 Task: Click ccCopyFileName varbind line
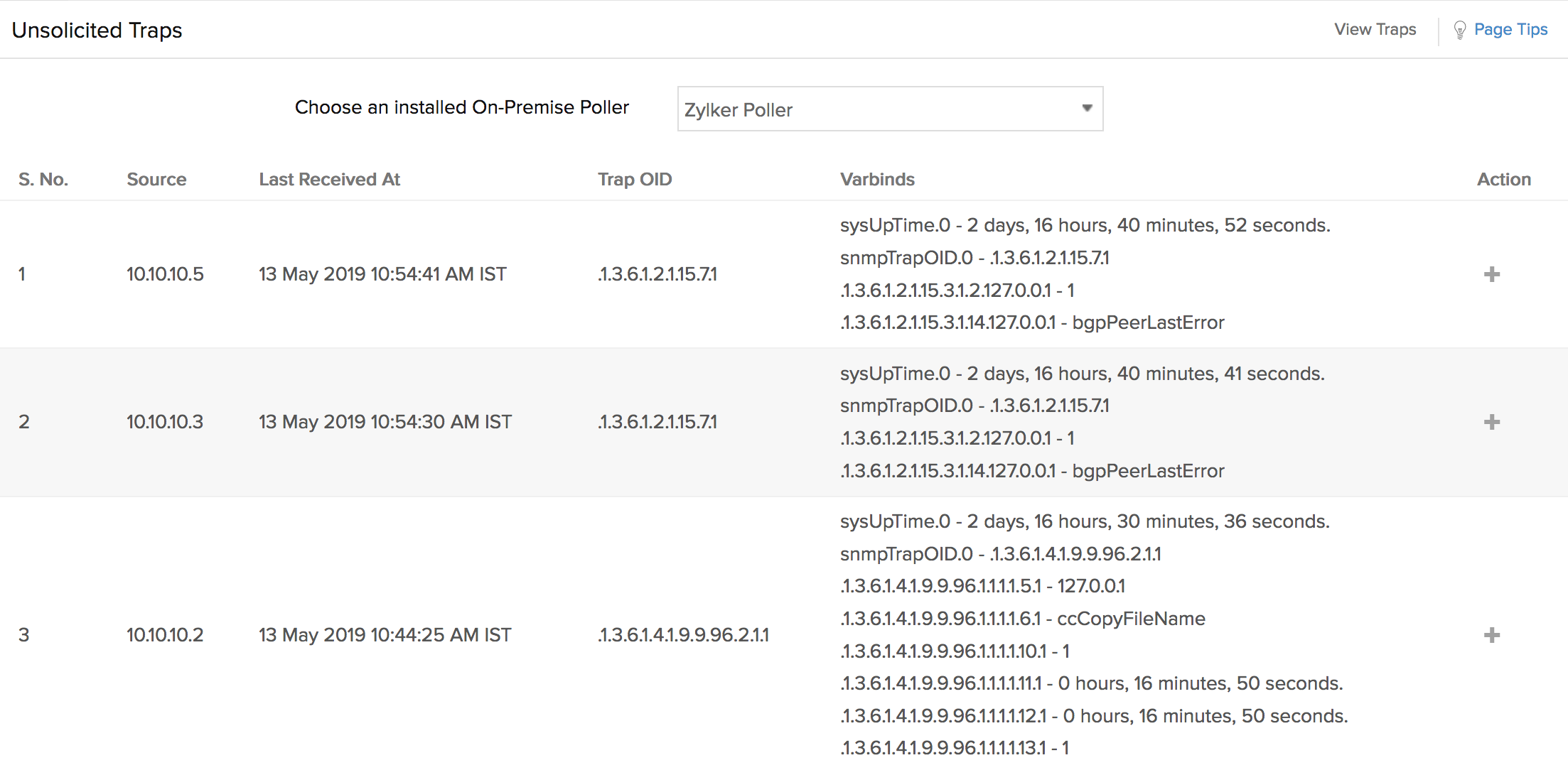[x=1022, y=619]
